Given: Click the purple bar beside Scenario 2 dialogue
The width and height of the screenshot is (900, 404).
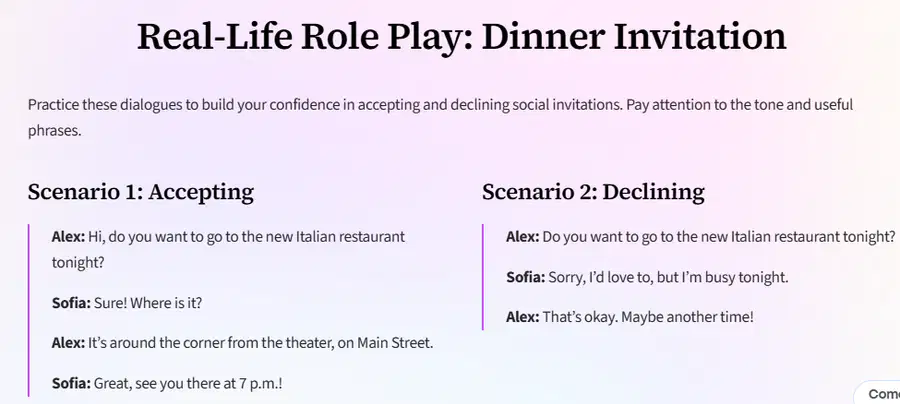Looking at the screenshot, I should coord(483,277).
